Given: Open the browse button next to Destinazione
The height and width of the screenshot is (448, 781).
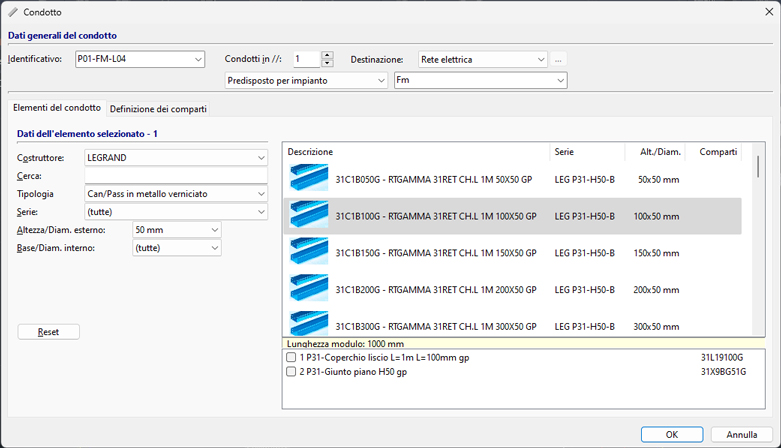Looking at the screenshot, I should pyautogui.click(x=560, y=59).
